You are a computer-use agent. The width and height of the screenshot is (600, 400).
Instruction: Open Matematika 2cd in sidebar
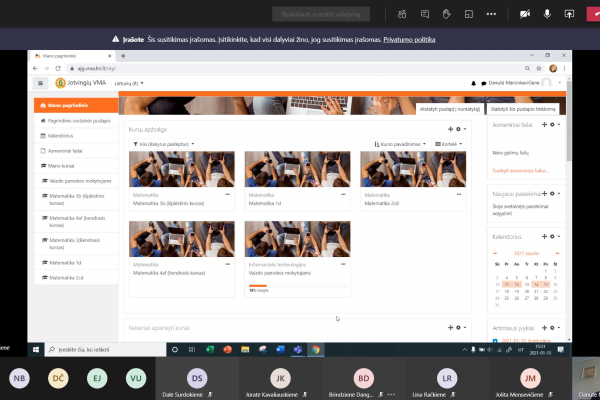click(76, 278)
